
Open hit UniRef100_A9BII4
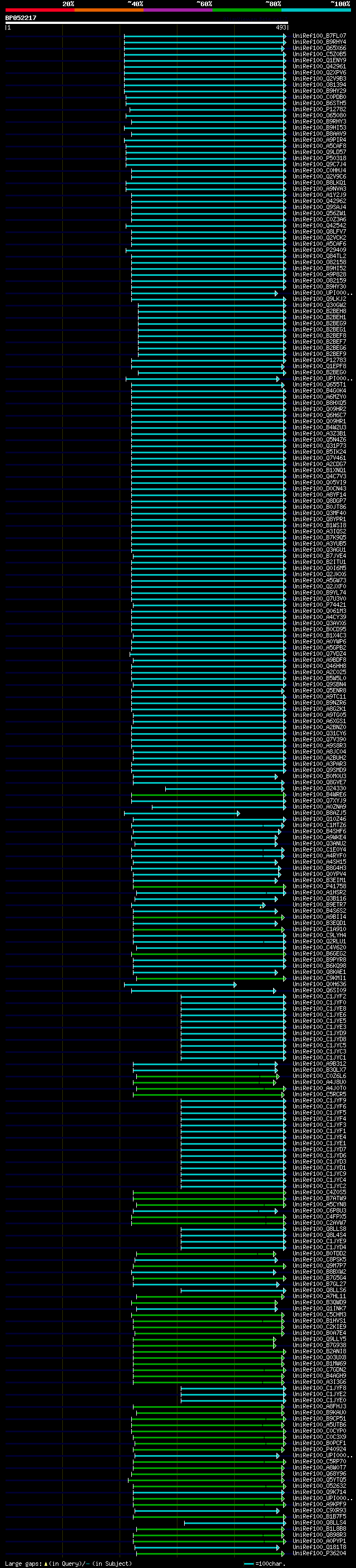pyautogui.click(x=319, y=917)
